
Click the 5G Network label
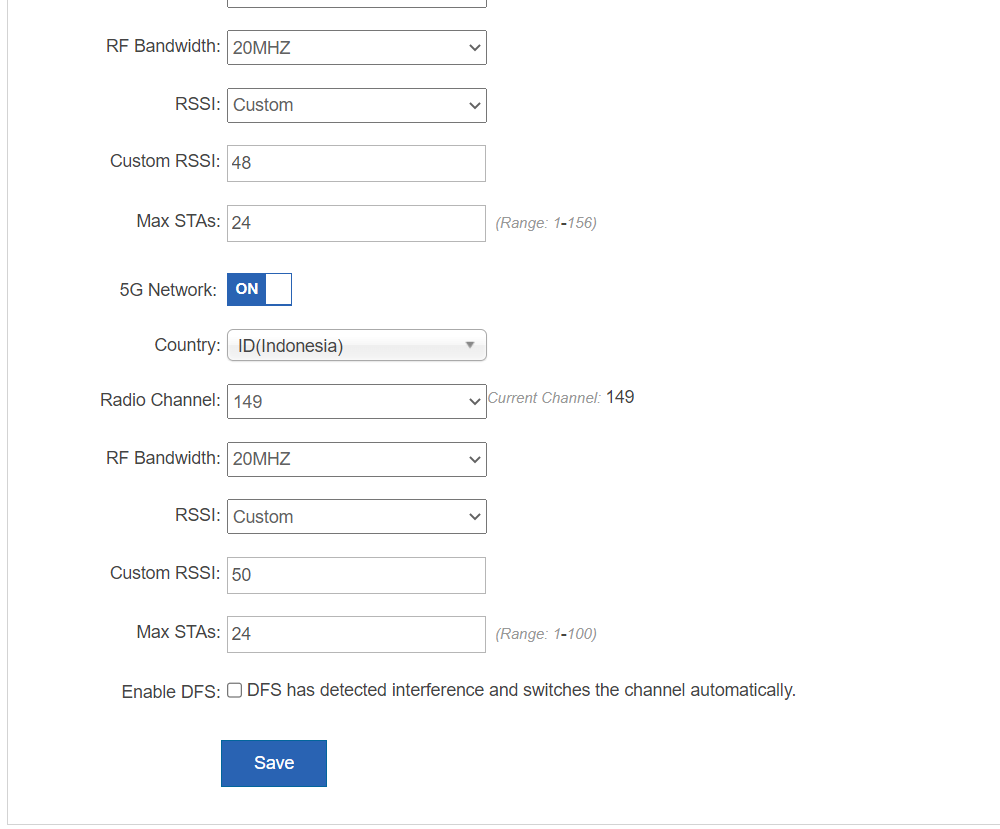[168, 290]
